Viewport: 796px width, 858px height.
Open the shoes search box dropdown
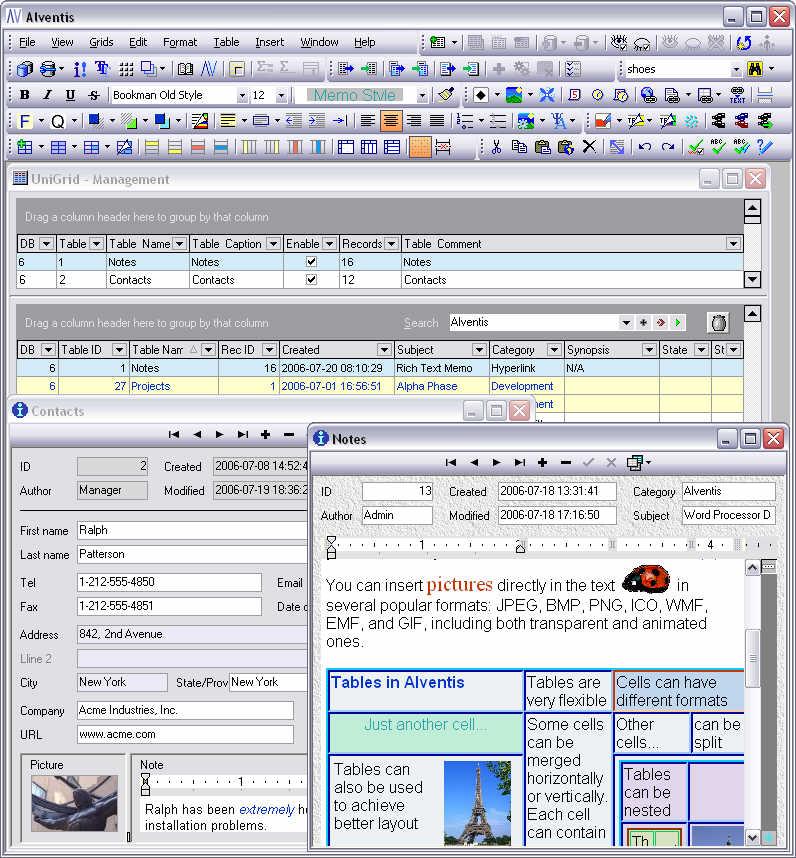click(736, 69)
